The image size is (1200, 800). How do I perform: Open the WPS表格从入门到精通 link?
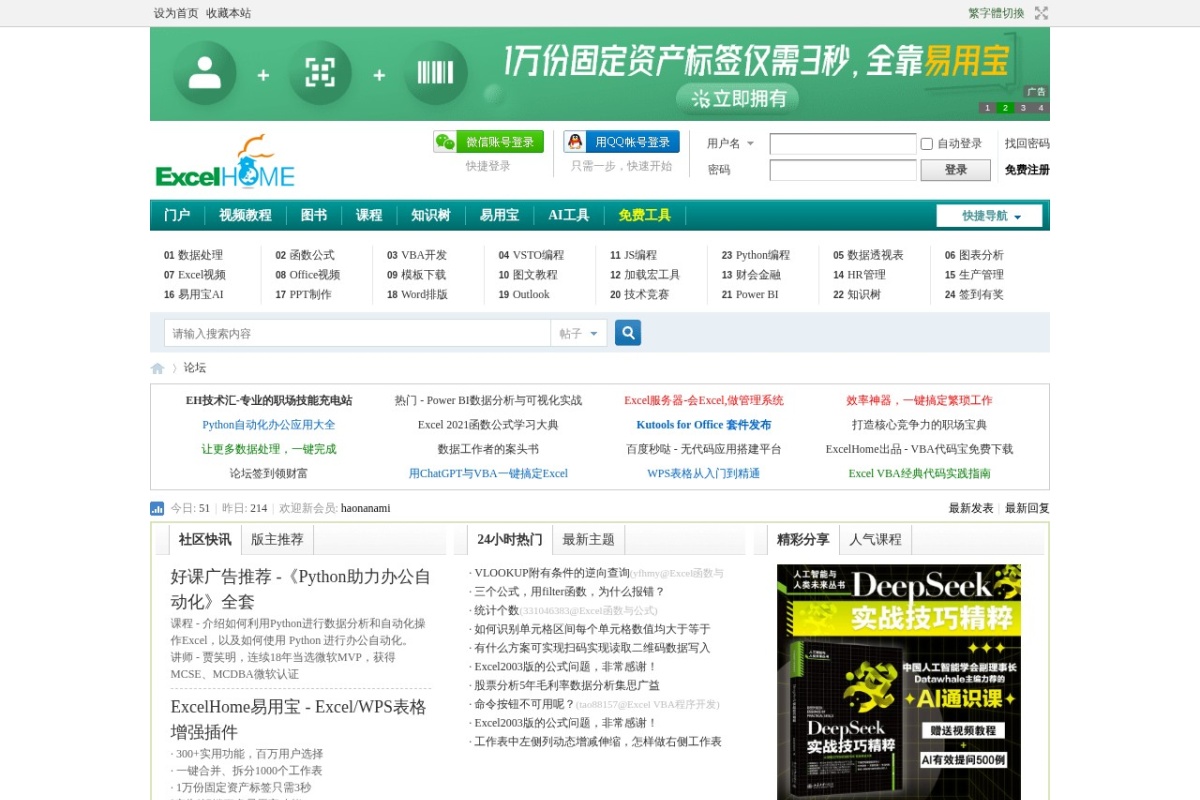tap(703, 474)
